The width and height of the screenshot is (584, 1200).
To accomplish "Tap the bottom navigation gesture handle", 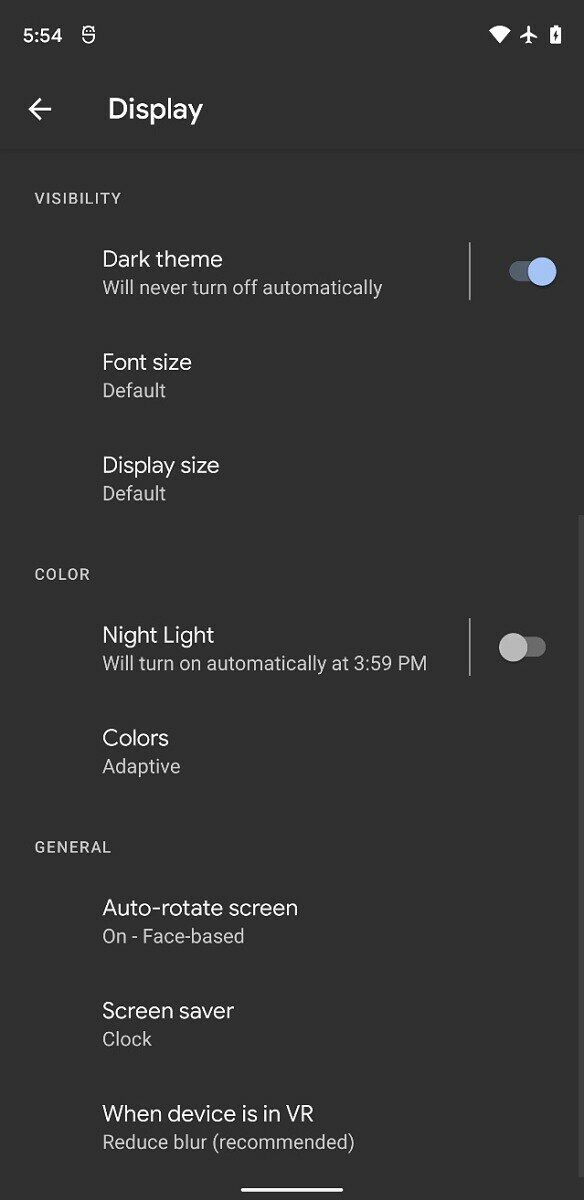I will pos(292,1190).
